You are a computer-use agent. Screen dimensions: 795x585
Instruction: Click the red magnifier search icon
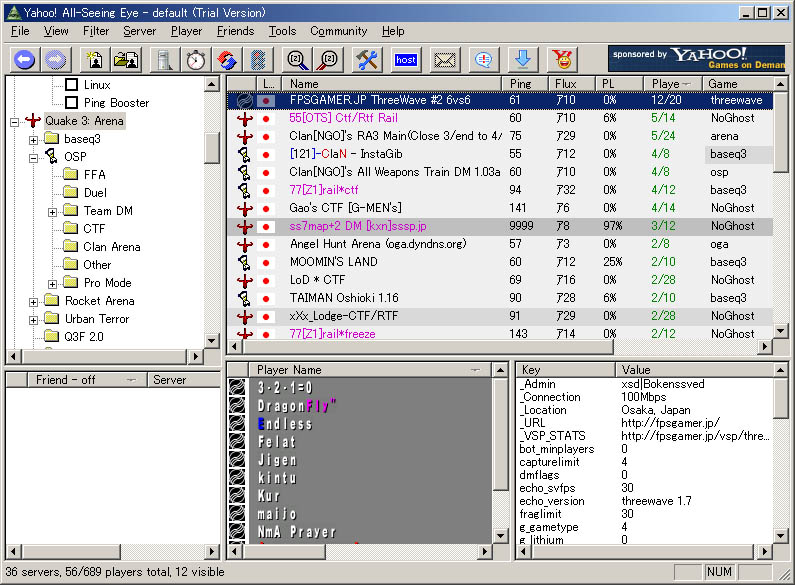click(329, 60)
